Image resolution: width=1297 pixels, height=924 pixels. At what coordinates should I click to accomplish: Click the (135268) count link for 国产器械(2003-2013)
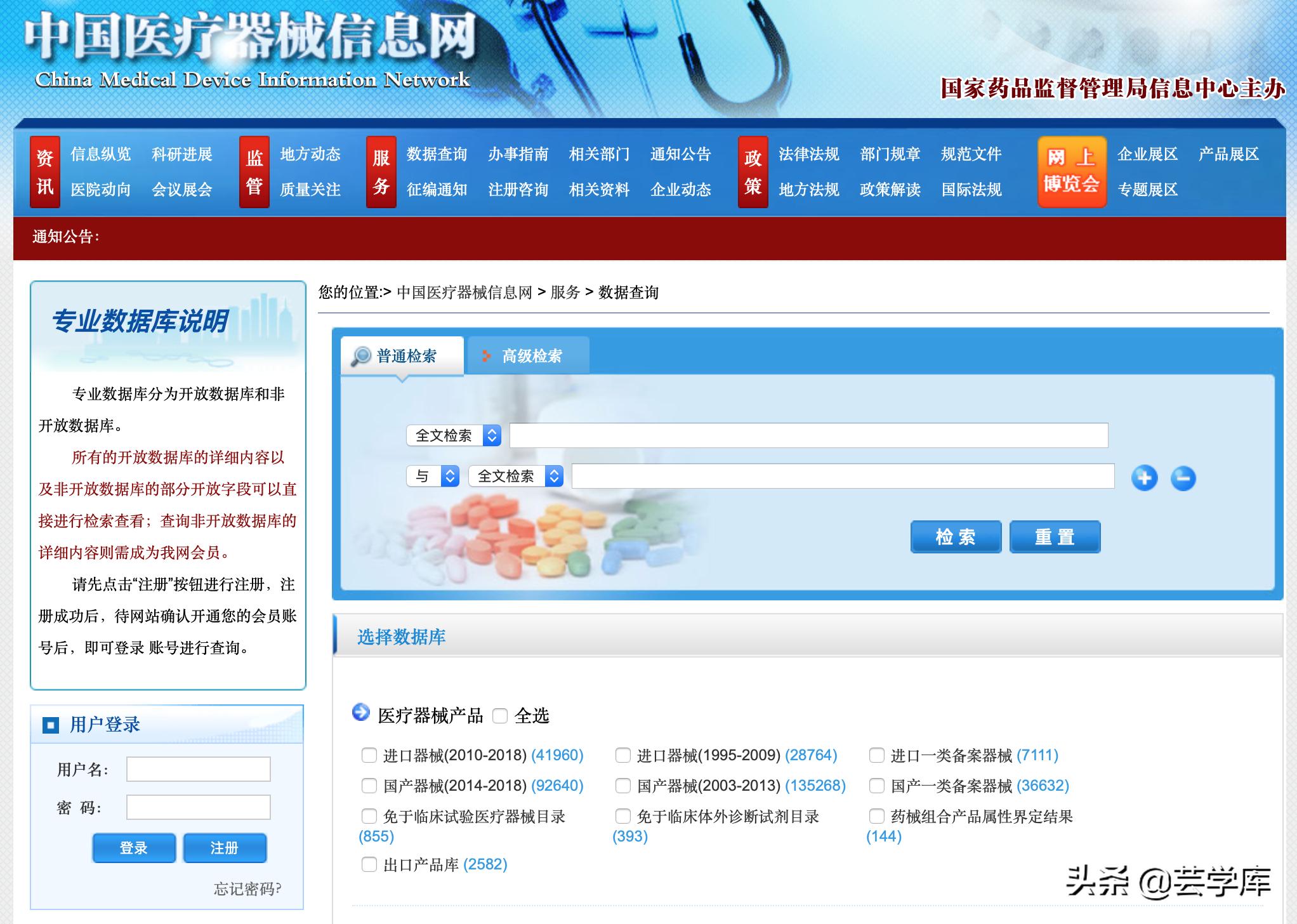click(x=814, y=786)
